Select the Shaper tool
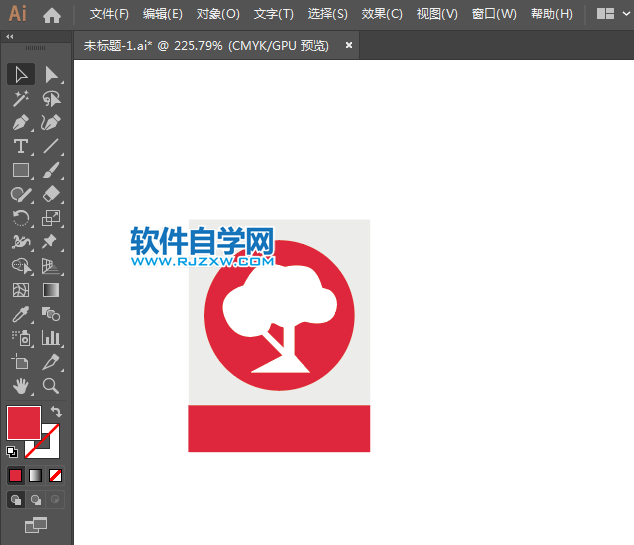This screenshot has height=545, width=634. click(21, 194)
